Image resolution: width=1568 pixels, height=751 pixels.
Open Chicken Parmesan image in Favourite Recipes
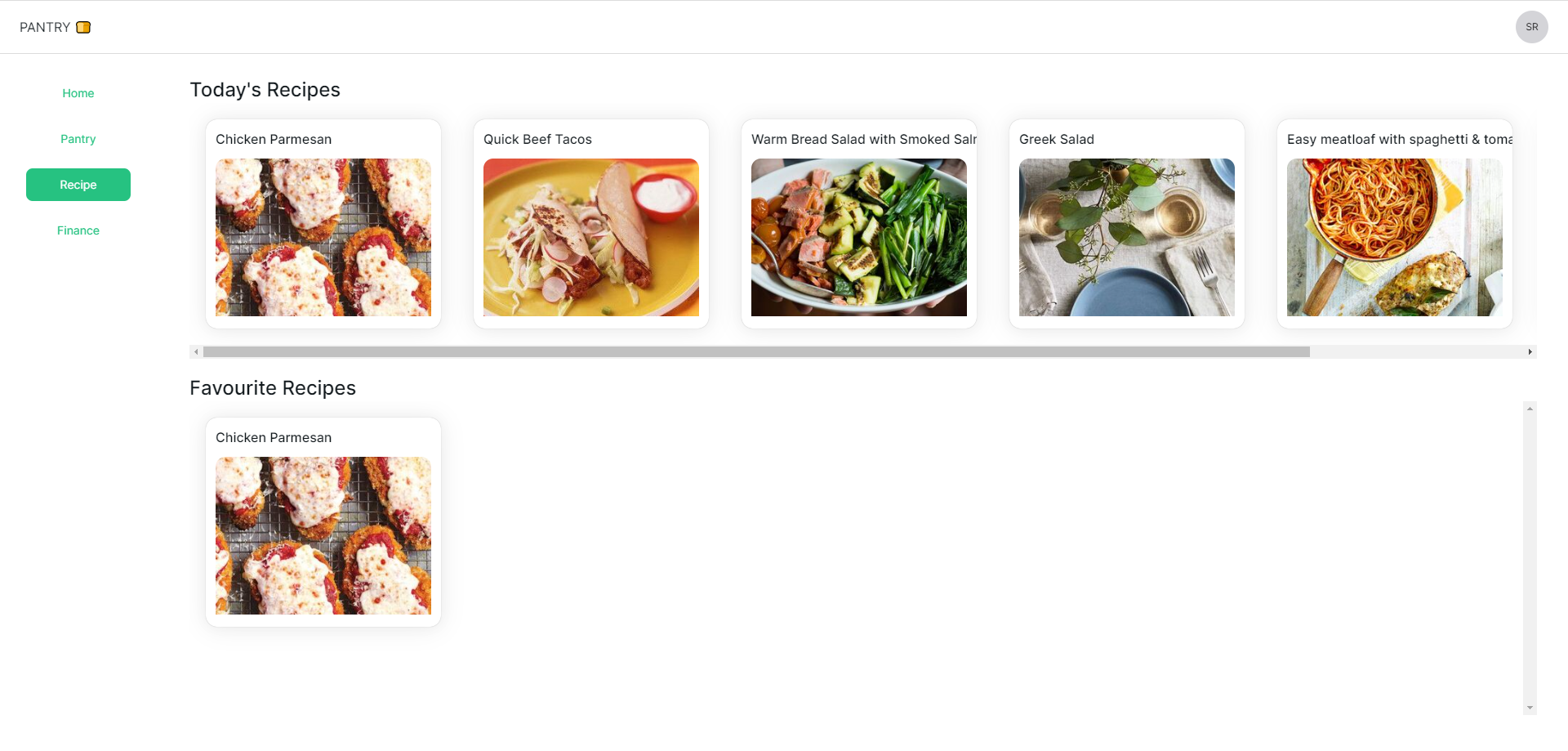tap(323, 535)
